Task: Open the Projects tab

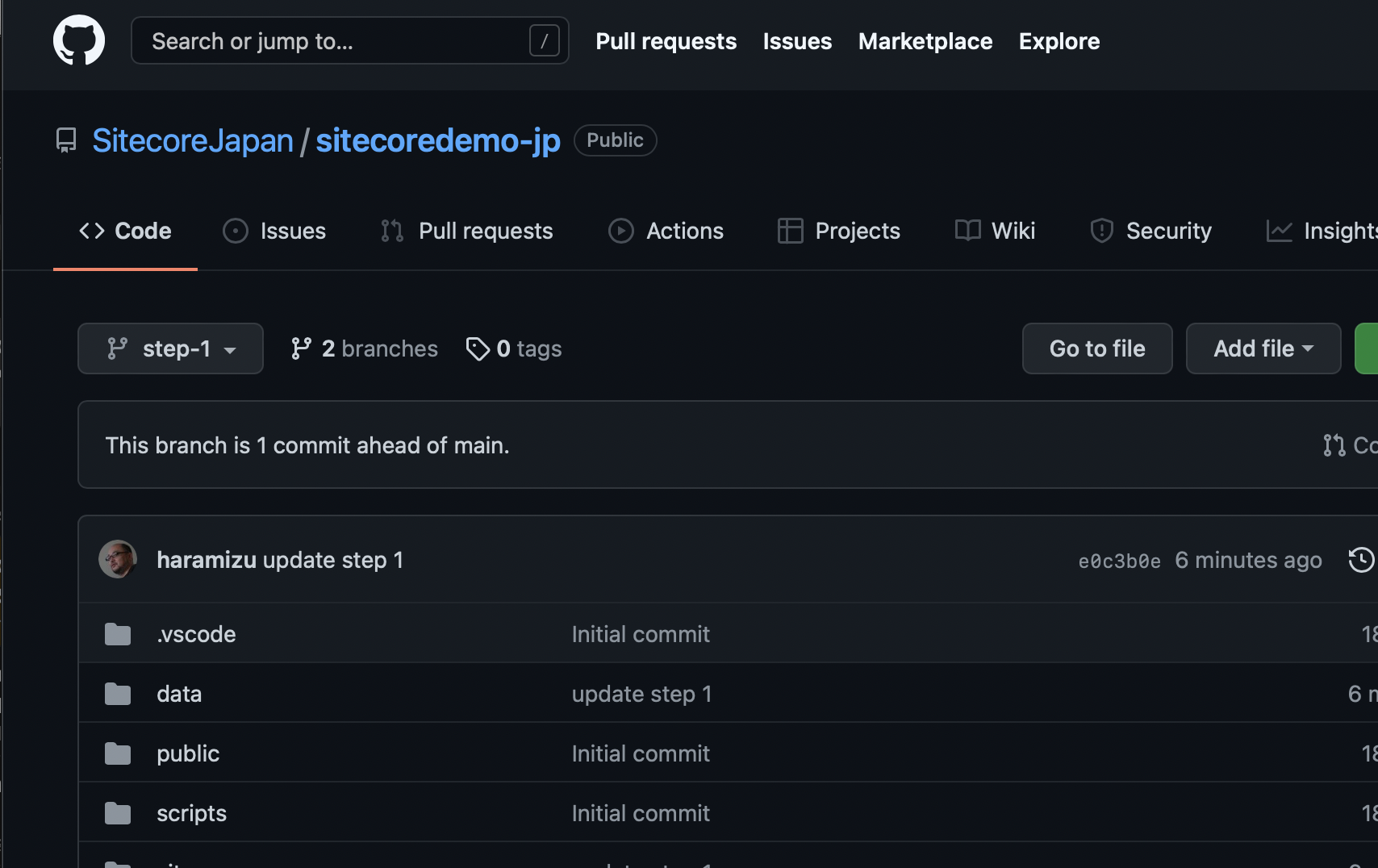Action: pos(838,231)
